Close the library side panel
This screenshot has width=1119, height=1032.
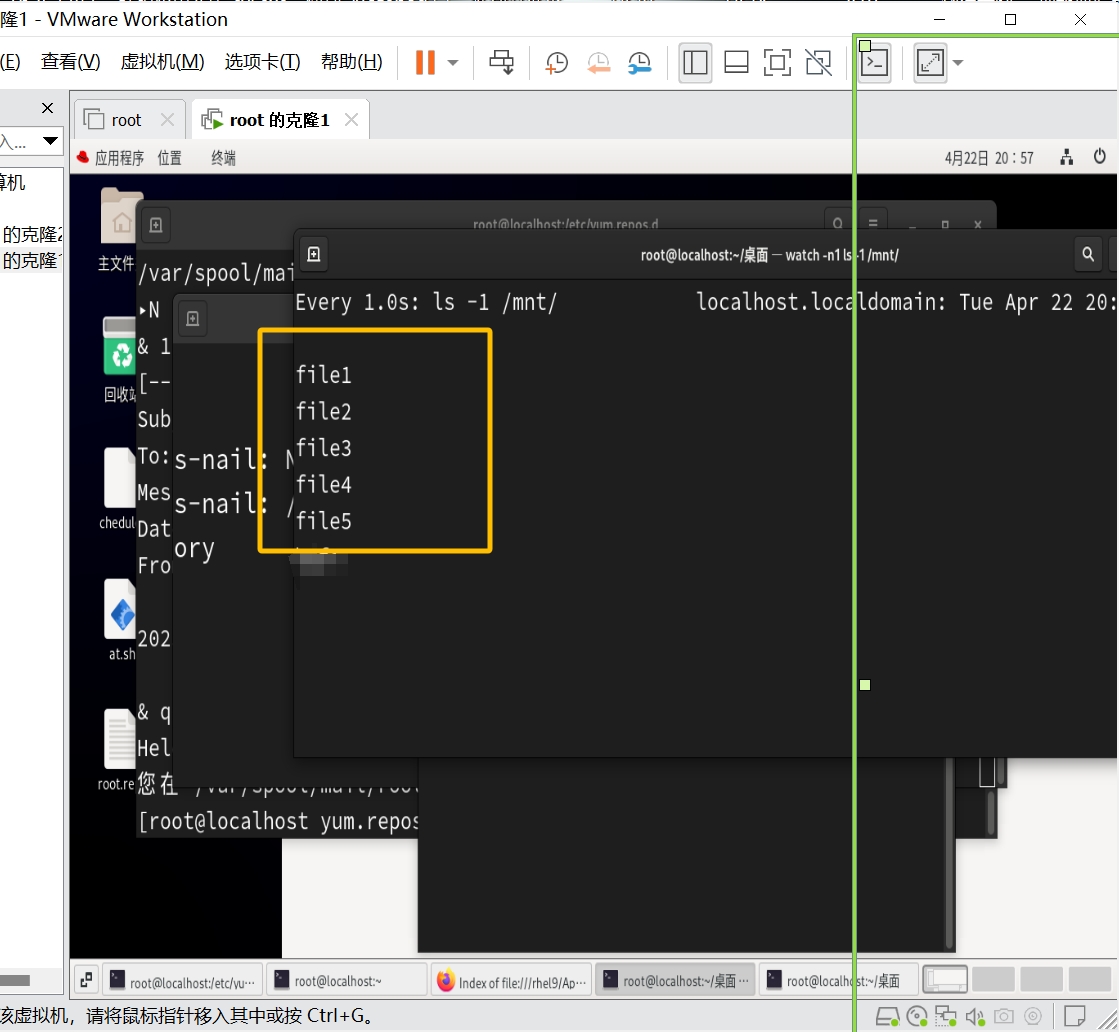47,108
